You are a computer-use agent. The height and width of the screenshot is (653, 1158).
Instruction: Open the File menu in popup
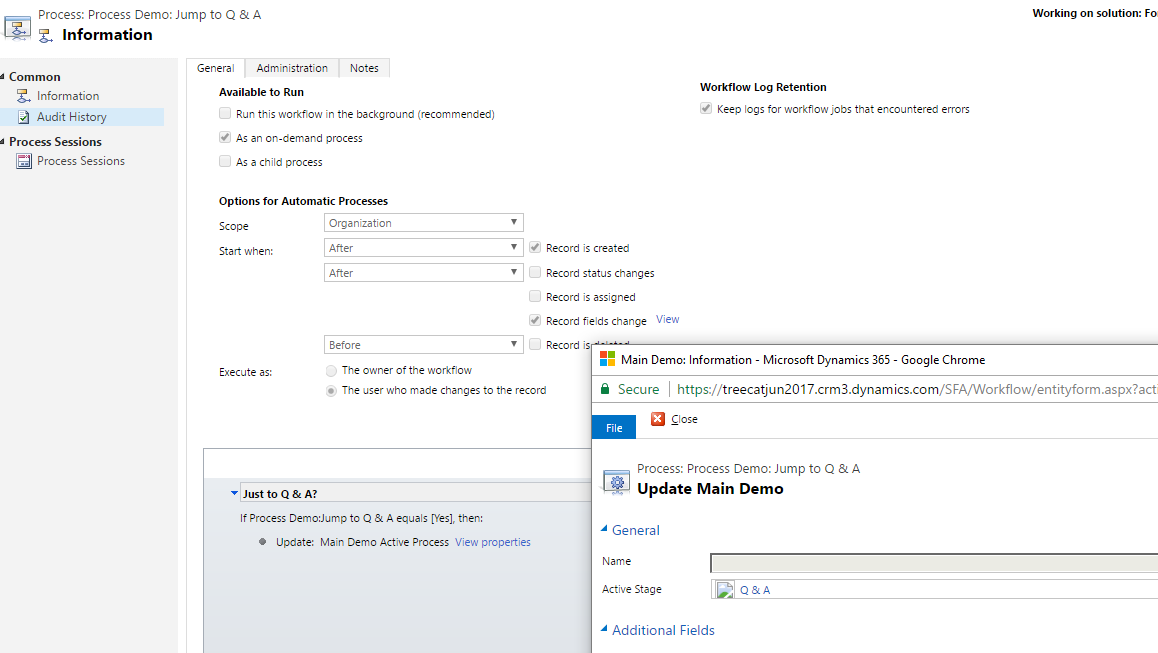pos(614,428)
